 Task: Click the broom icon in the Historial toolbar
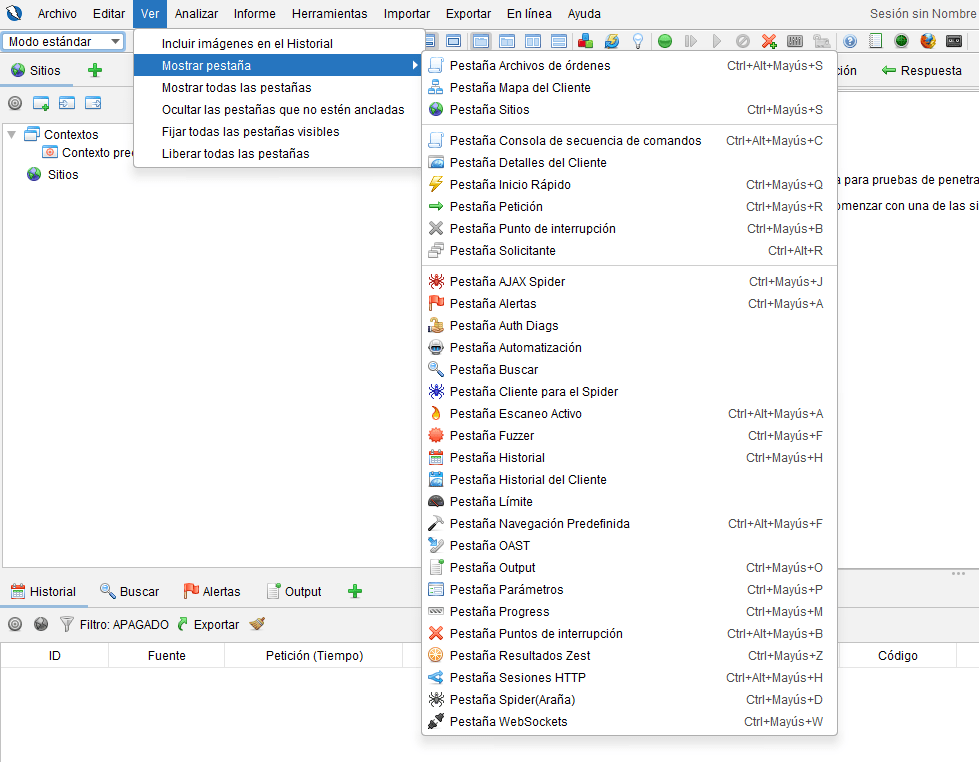[x=257, y=624]
